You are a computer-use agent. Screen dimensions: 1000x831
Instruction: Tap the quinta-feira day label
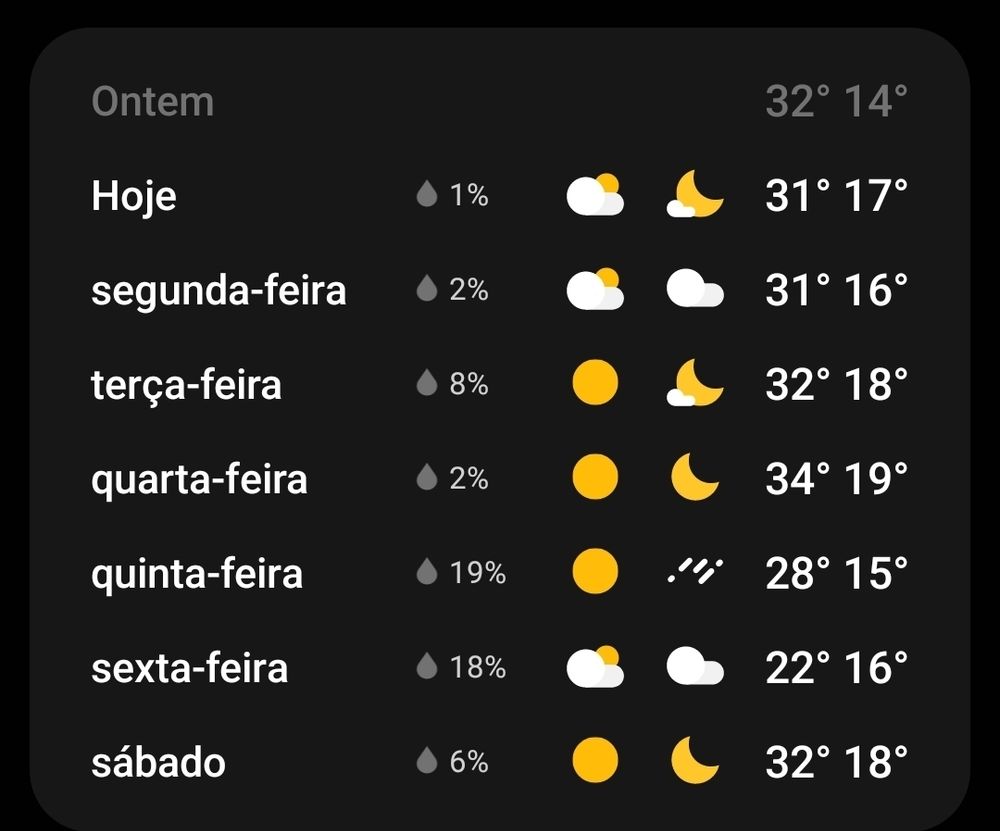[x=197, y=574]
